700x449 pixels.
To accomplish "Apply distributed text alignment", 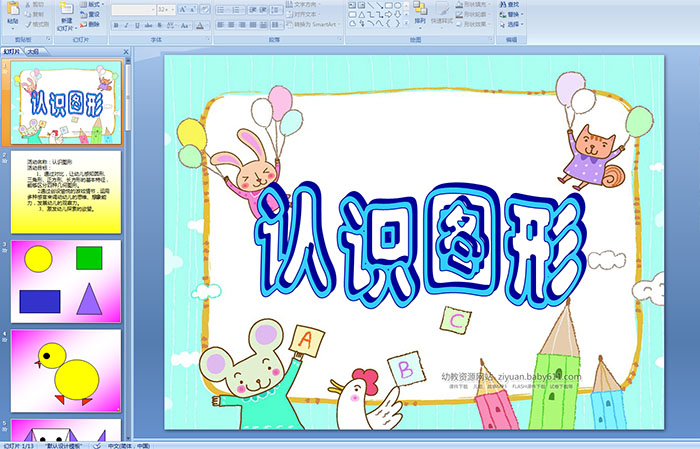I will (263, 25).
